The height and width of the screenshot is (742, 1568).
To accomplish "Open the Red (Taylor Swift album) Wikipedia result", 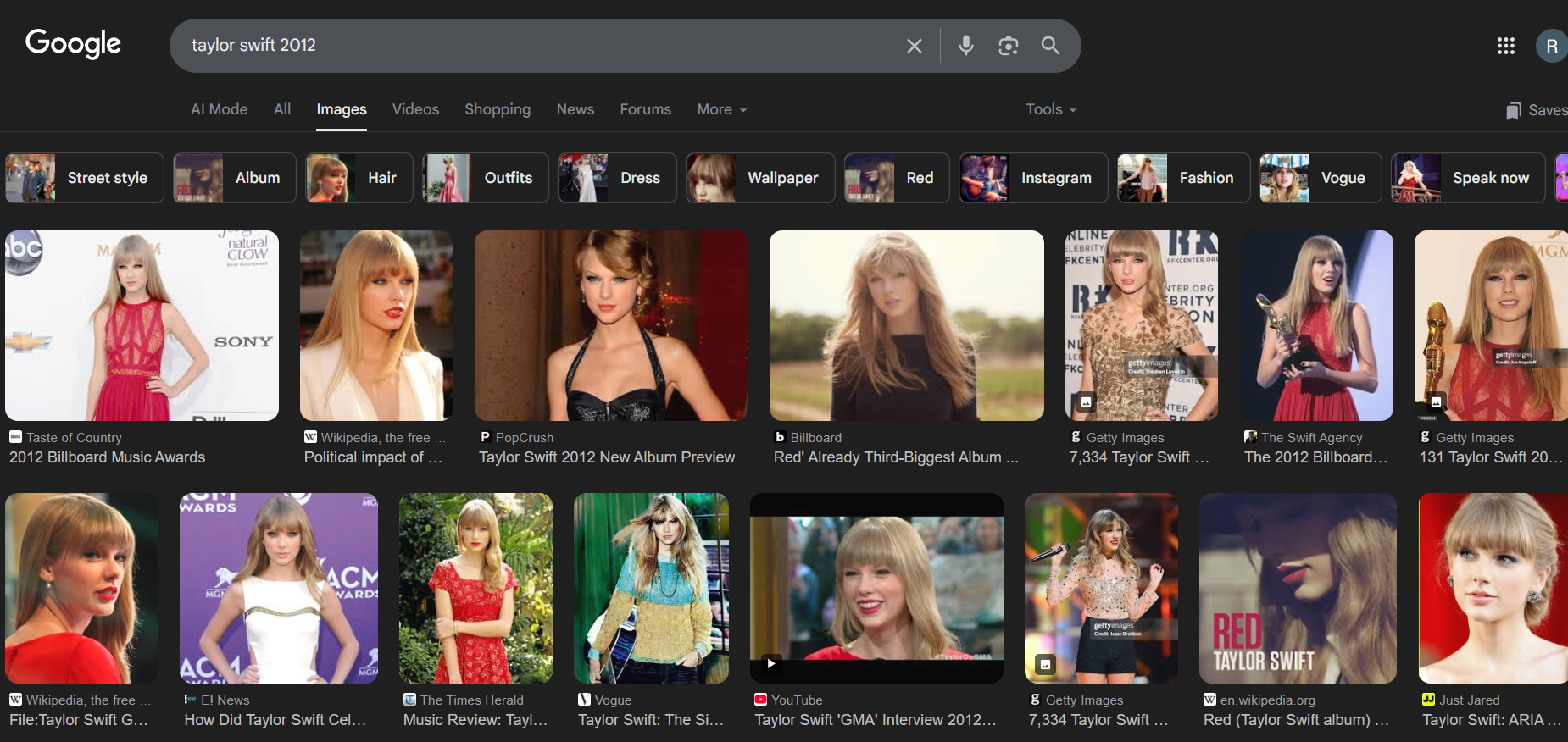I will [x=1295, y=719].
